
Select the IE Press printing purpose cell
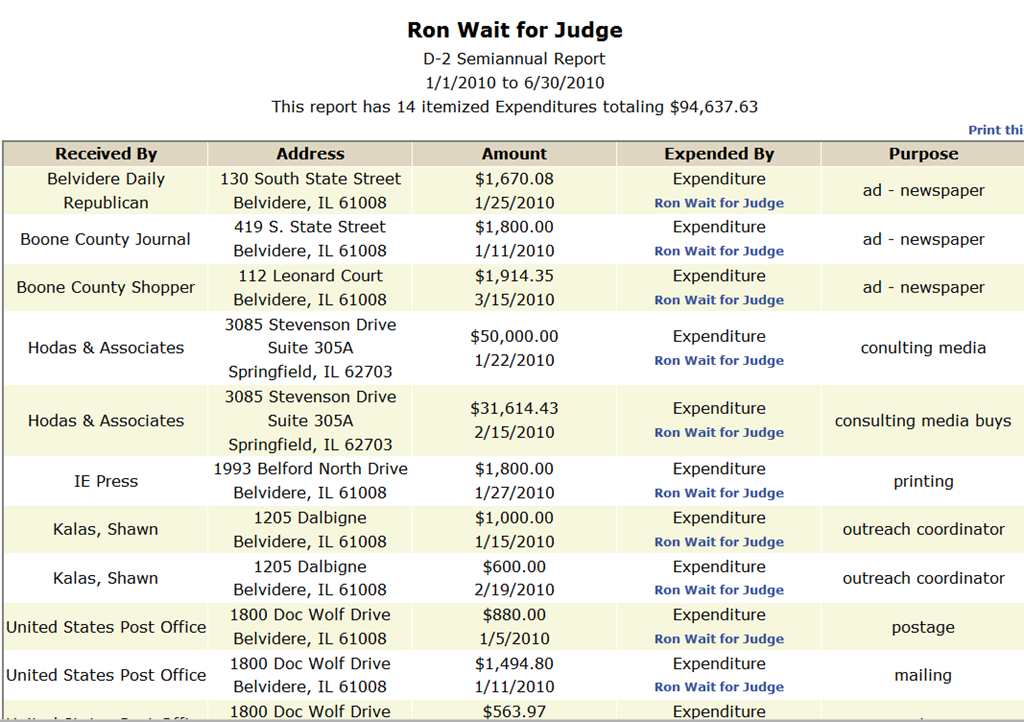[x=923, y=481]
